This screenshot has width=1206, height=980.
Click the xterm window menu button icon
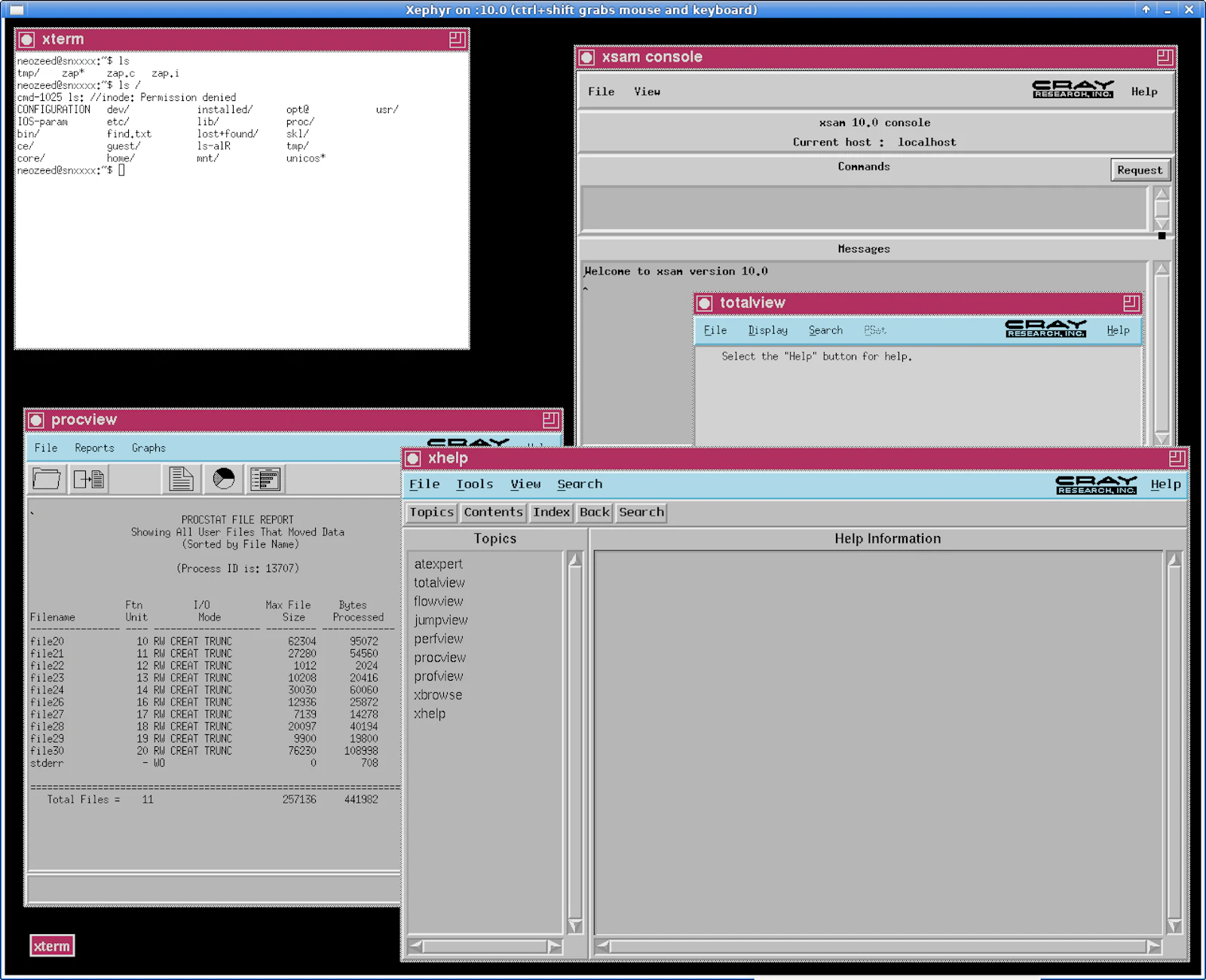(x=27, y=40)
